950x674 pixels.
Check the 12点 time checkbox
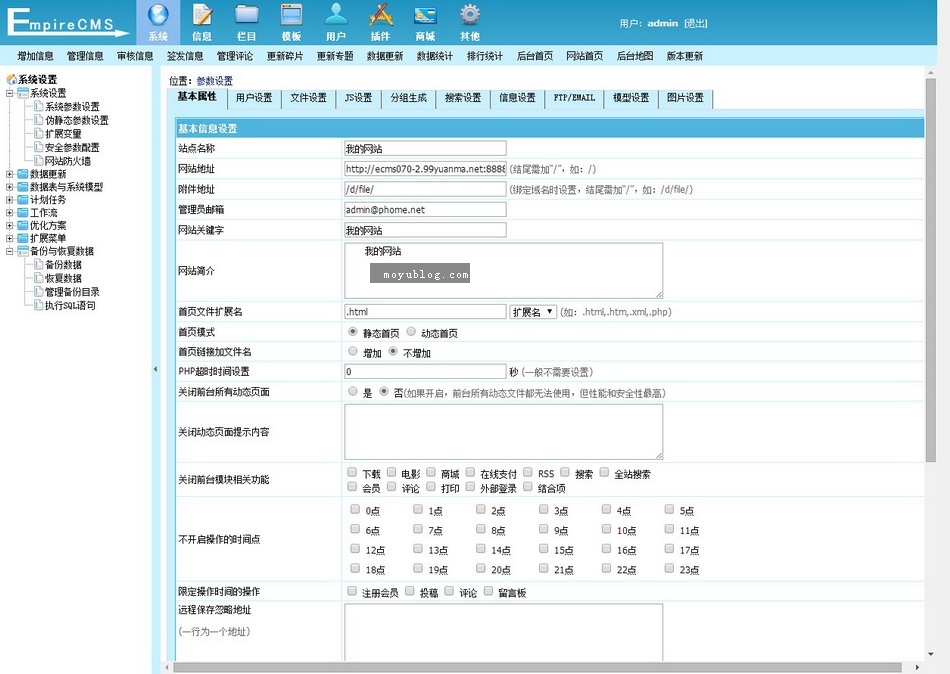pos(355,549)
